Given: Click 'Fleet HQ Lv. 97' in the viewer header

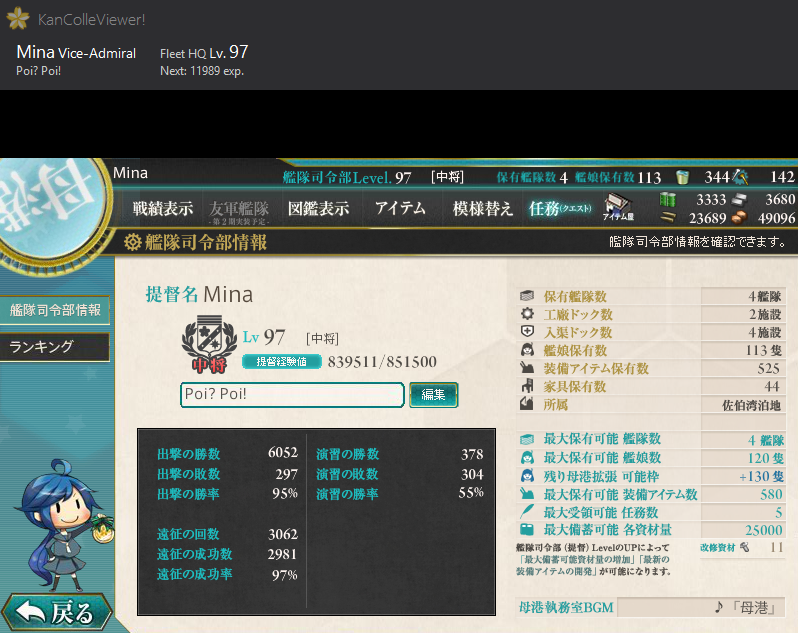Looking at the screenshot, I should point(204,52).
